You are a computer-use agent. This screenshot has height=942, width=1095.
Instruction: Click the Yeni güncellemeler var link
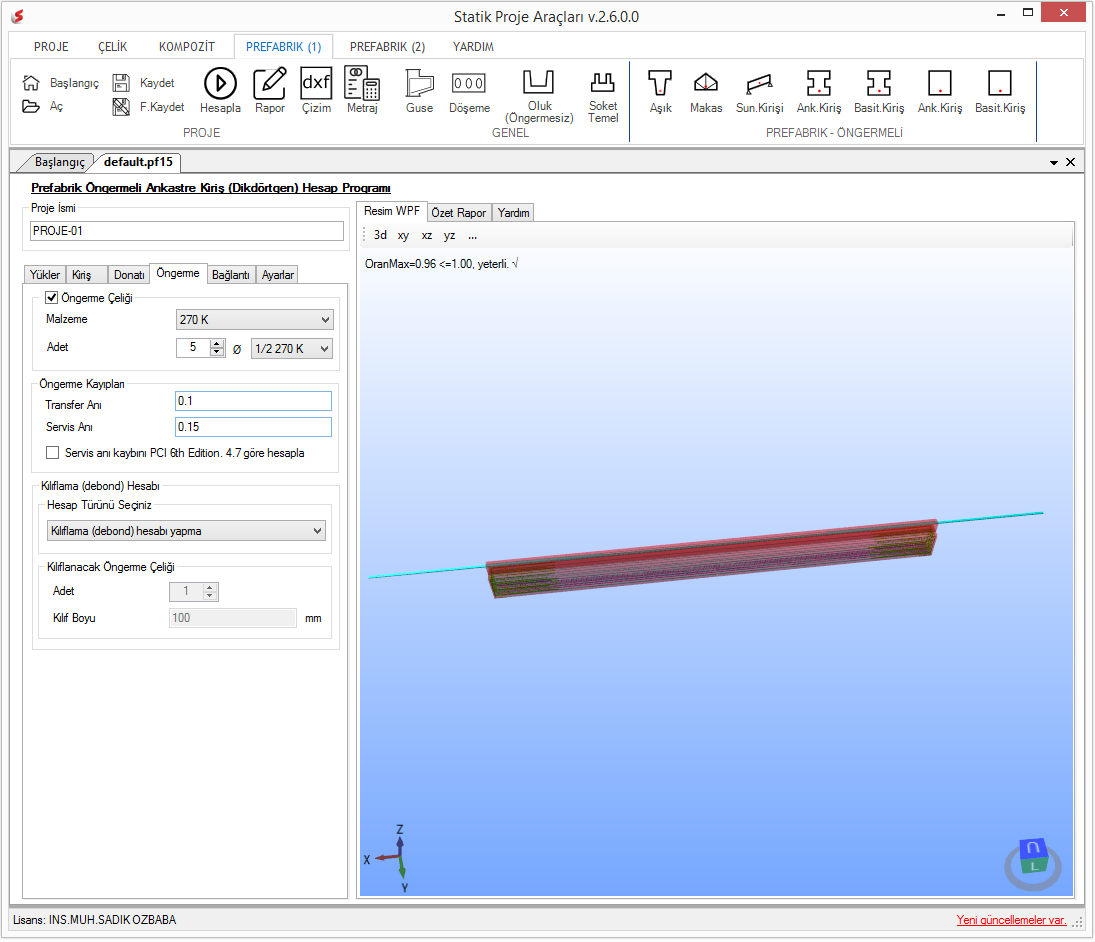click(1011, 920)
